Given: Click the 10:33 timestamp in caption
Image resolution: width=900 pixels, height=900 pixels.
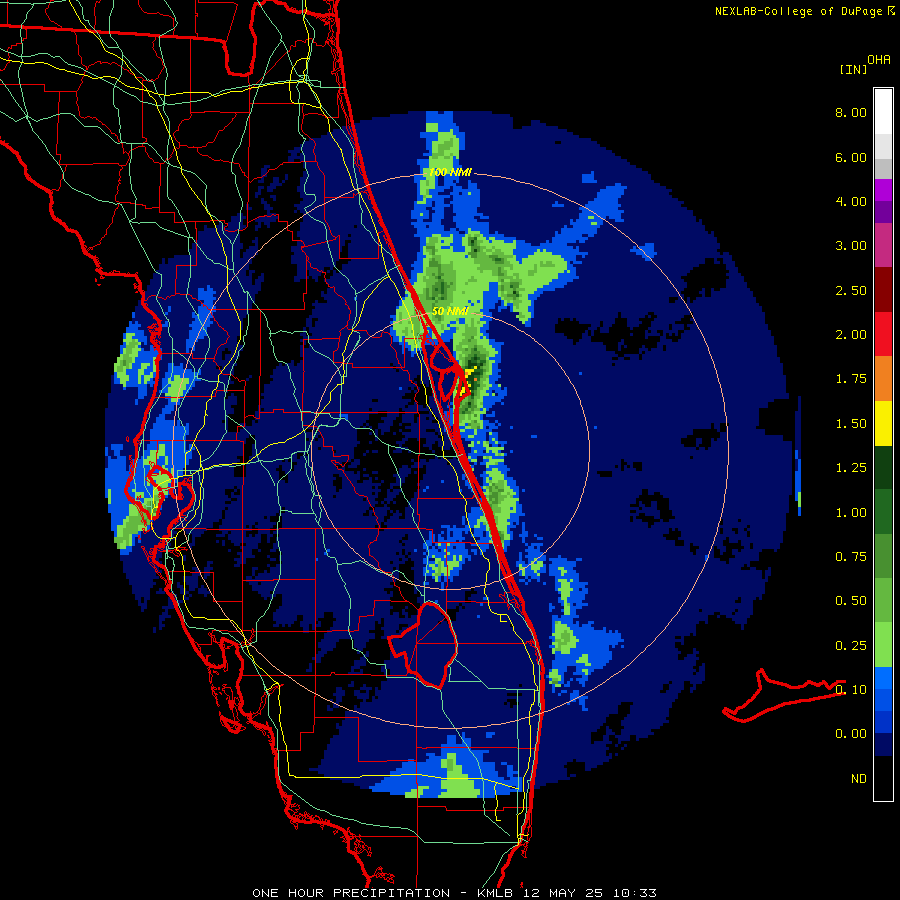Looking at the screenshot, I should 634,893.
